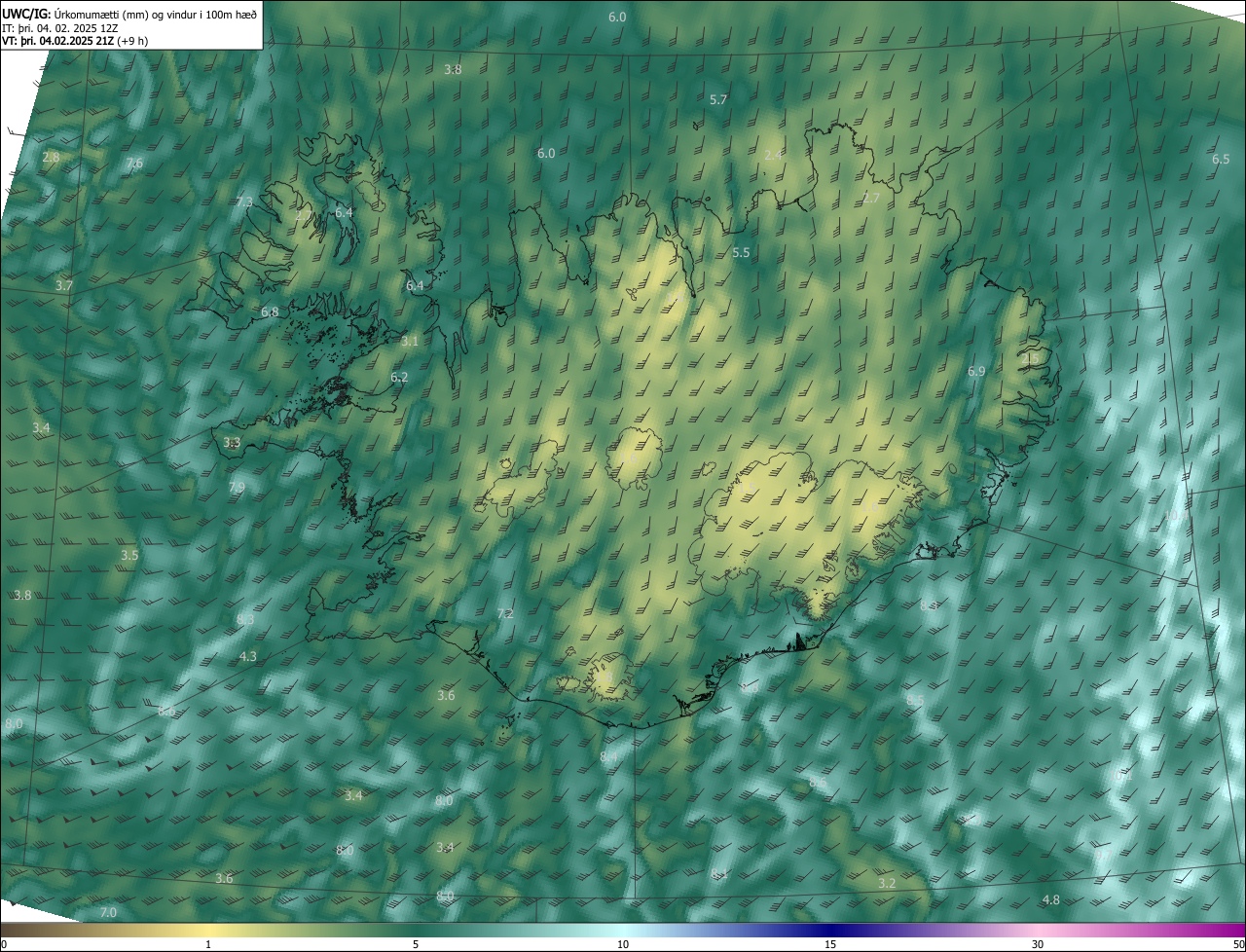Click the 4.3 value label on the map
Screen dimensions: 1246x952
(248, 657)
